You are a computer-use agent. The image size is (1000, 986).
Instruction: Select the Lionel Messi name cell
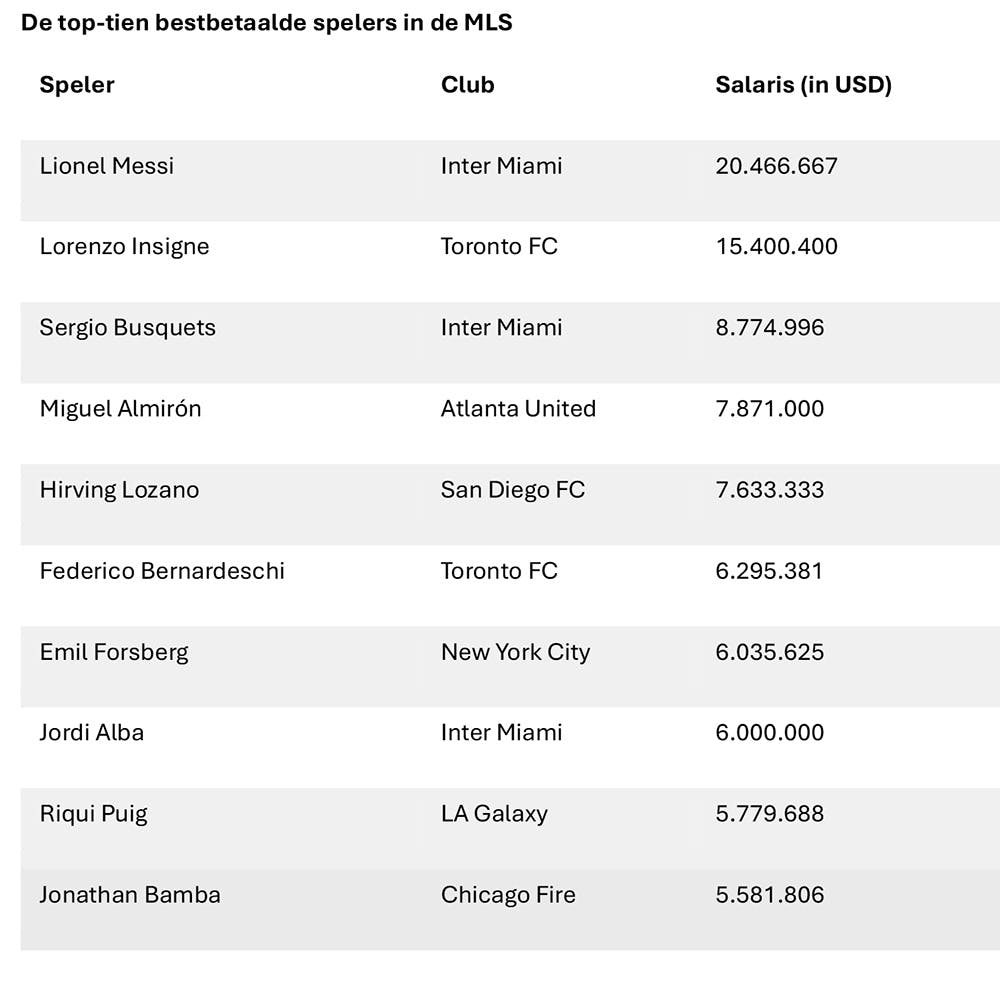(107, 166)
